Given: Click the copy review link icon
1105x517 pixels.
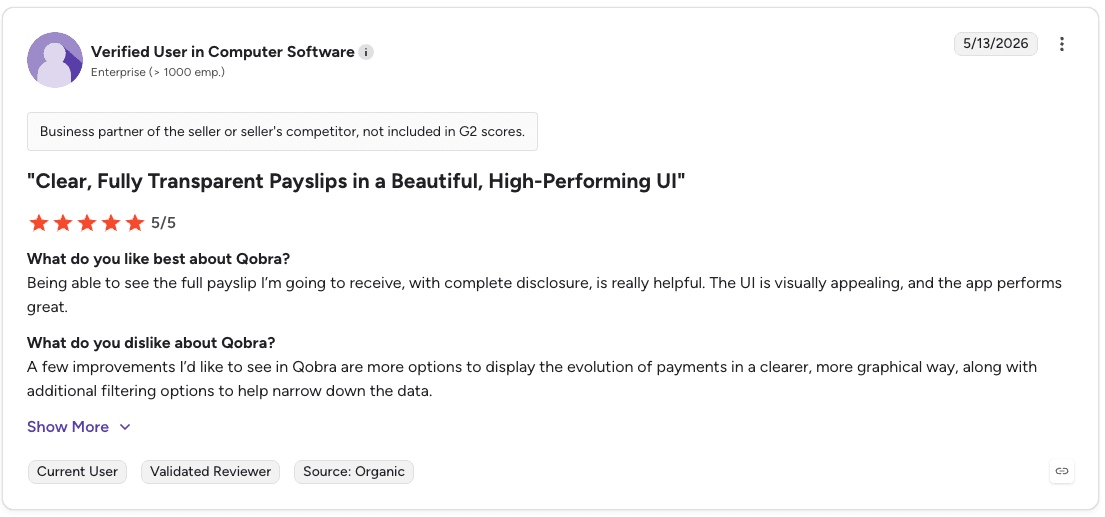Looking at the screenshot, I should (x=1061, y=471).
